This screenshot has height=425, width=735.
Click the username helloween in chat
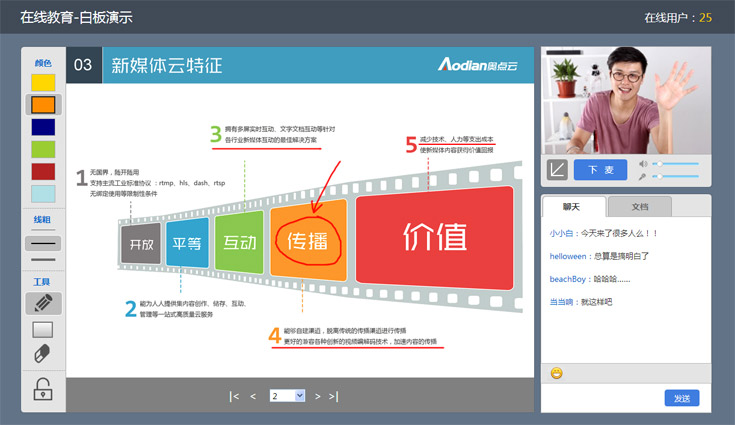pos(568,256)
